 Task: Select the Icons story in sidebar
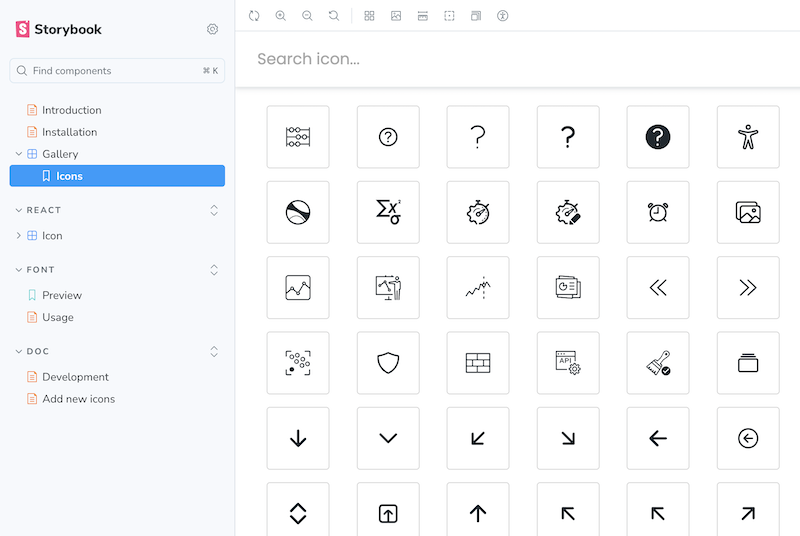tap(117, 176)
